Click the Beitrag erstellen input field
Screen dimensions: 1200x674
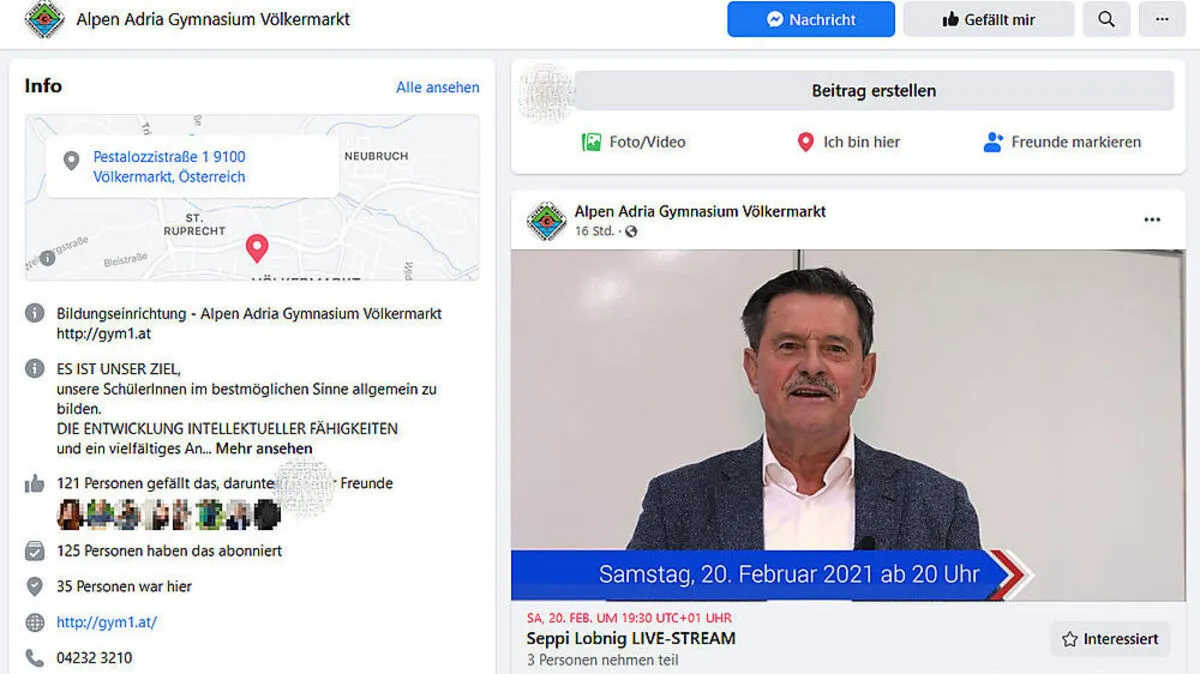[873, 90]
